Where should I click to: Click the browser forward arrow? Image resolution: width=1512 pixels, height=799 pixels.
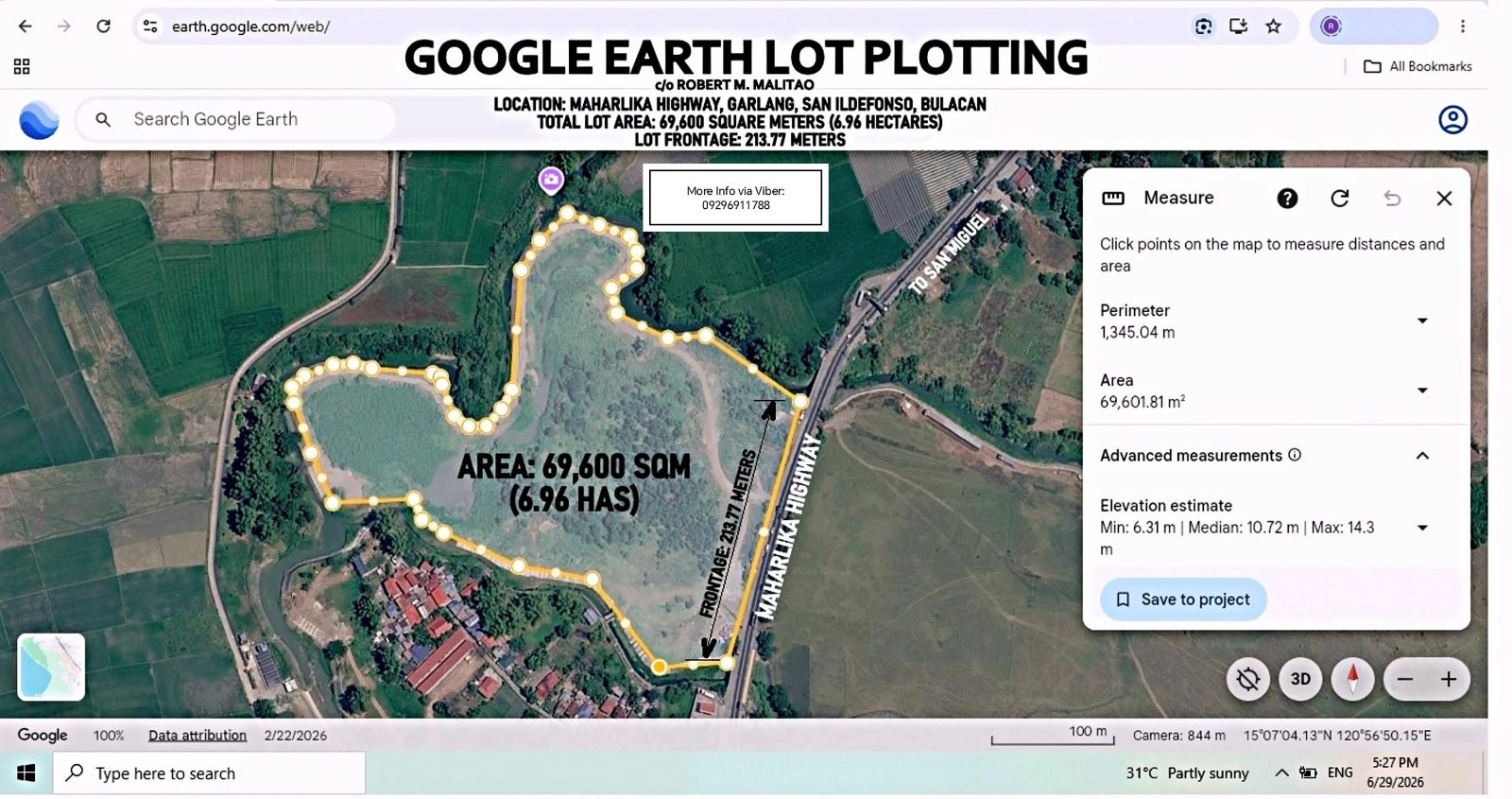tap(64, 26)
